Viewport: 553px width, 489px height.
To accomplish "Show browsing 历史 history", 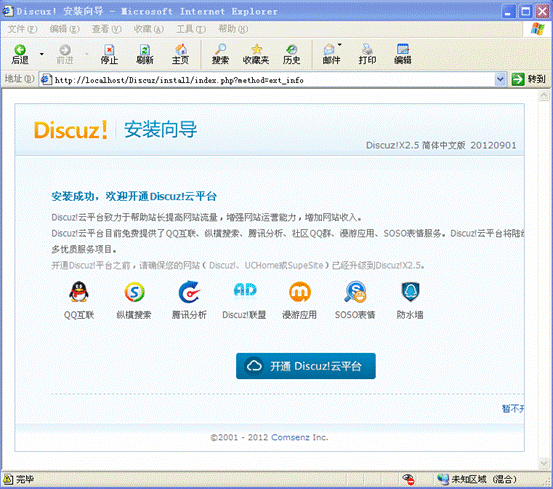I will [x=292, y=55].
